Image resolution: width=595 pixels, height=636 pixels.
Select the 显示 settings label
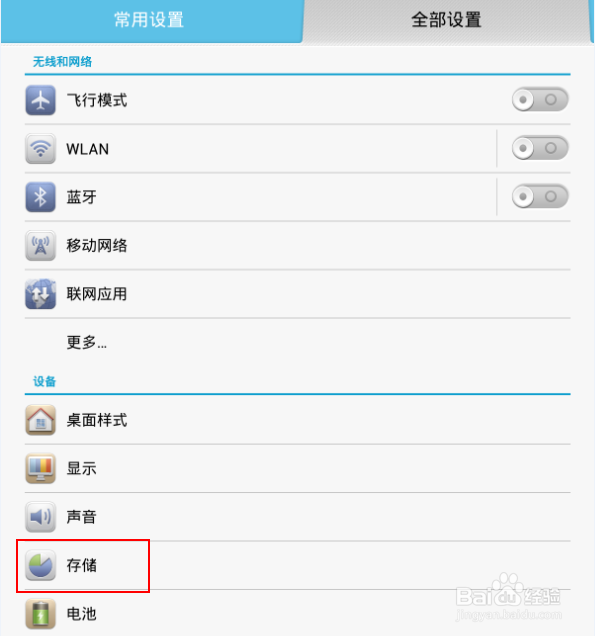(x=82, y=468)
